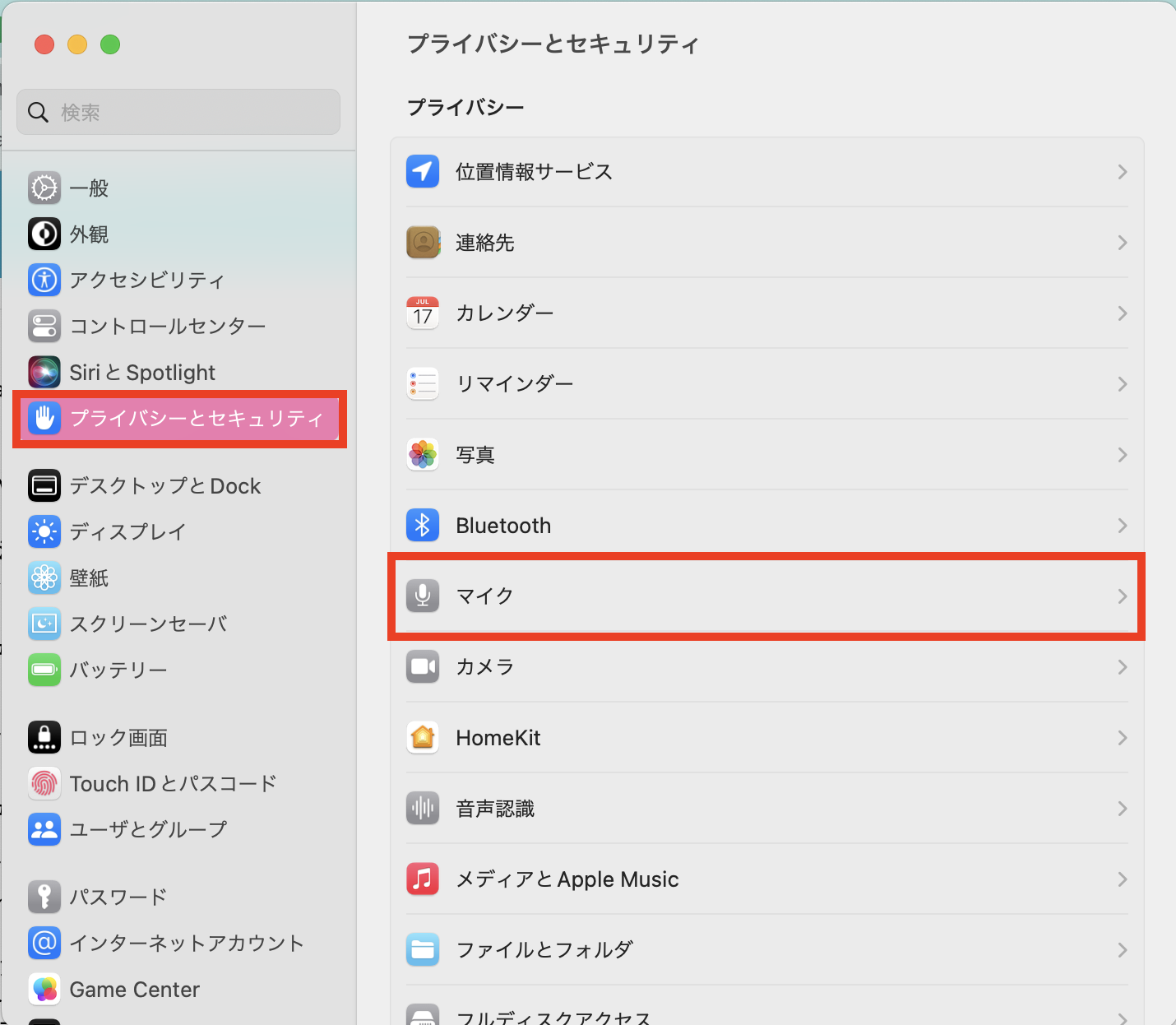Go to インターネットアカウント settings

(186, 943)
